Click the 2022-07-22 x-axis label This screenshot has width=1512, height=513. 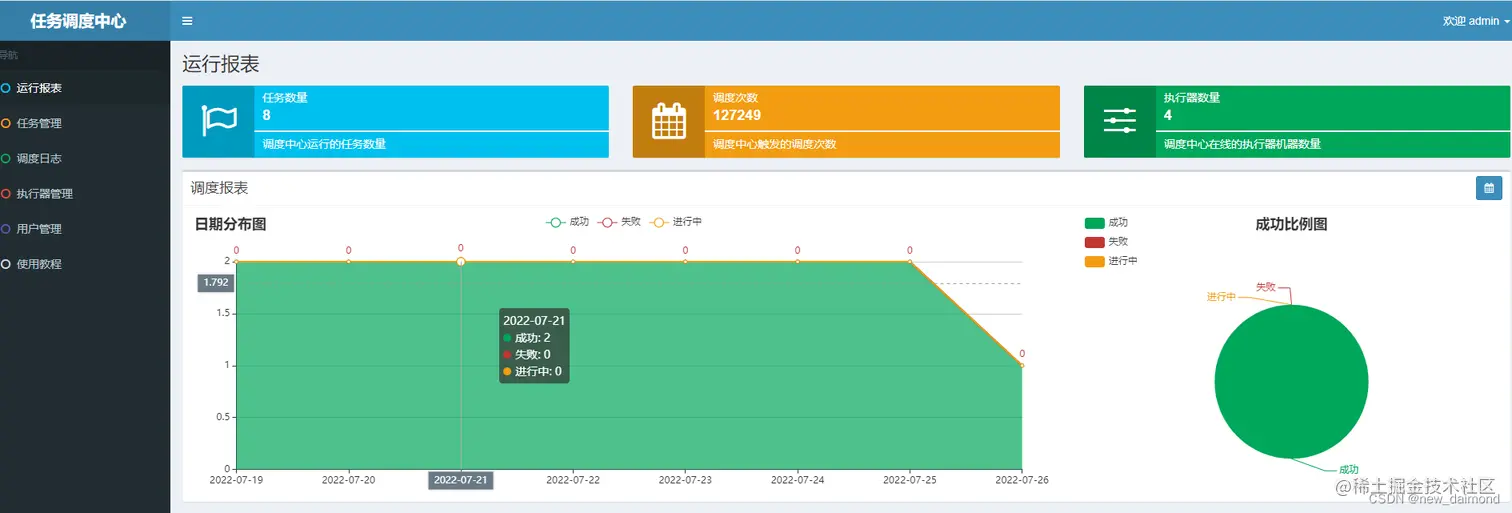click(573, 480)
